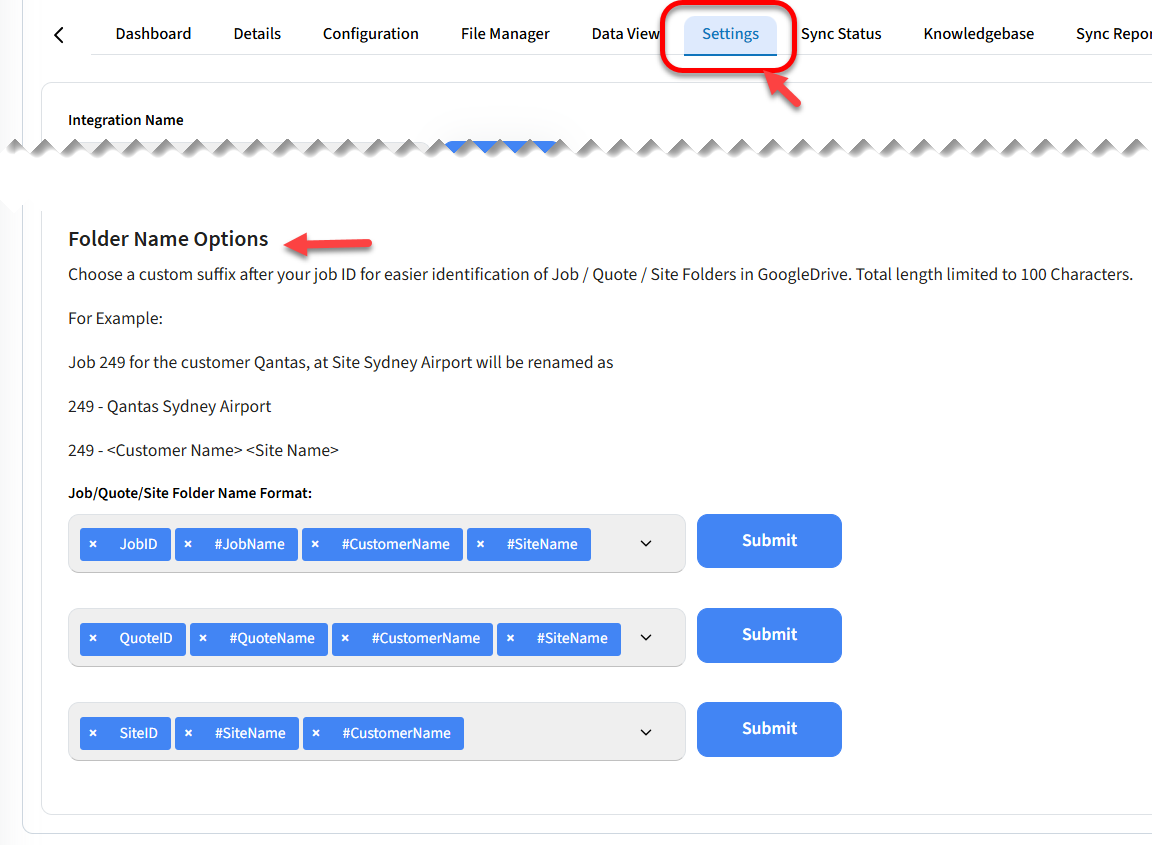This screenshot has width=1152, height=845.
Task: Go to the Sync Status tab
Action: pyautogui.click(x=841, y=34)
